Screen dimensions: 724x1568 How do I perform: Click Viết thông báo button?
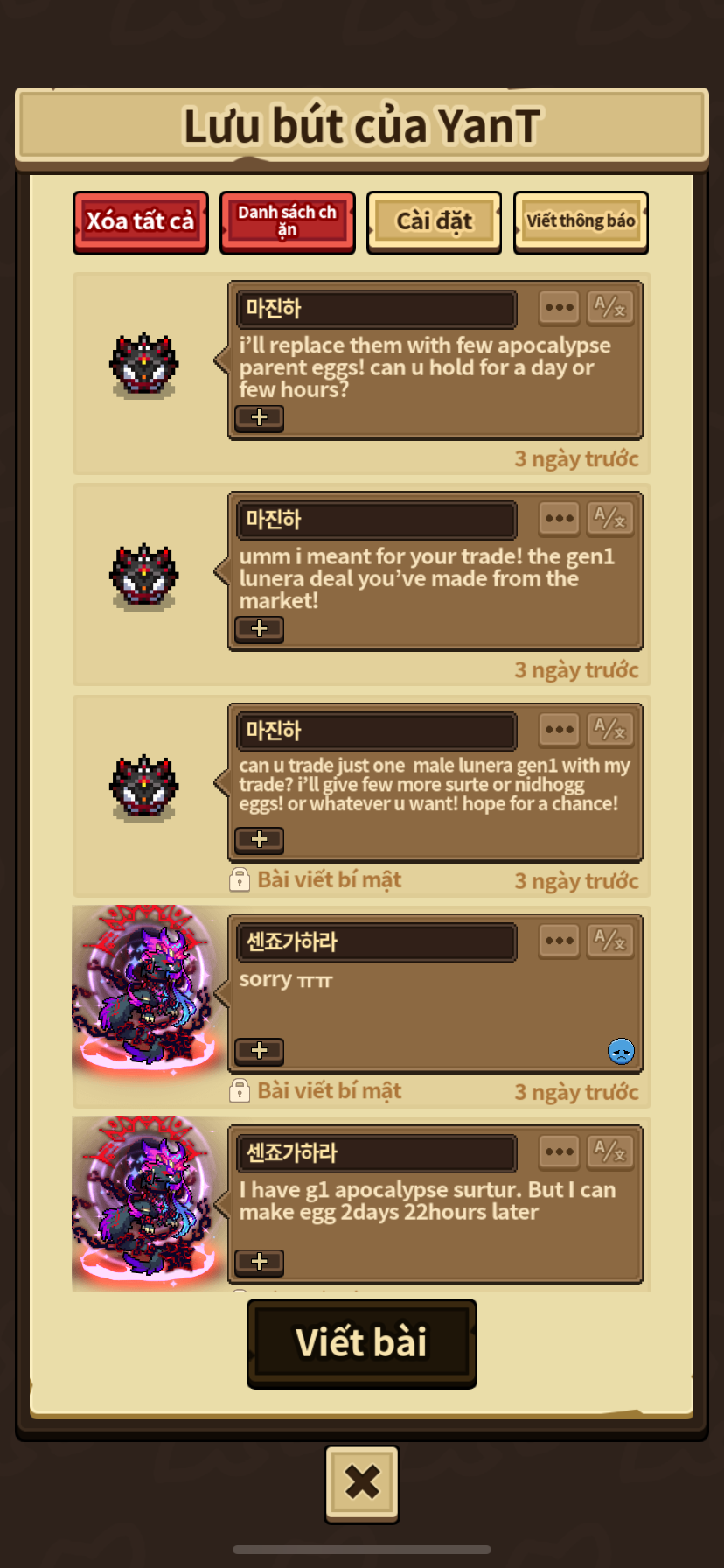click(x=581, y=222)
